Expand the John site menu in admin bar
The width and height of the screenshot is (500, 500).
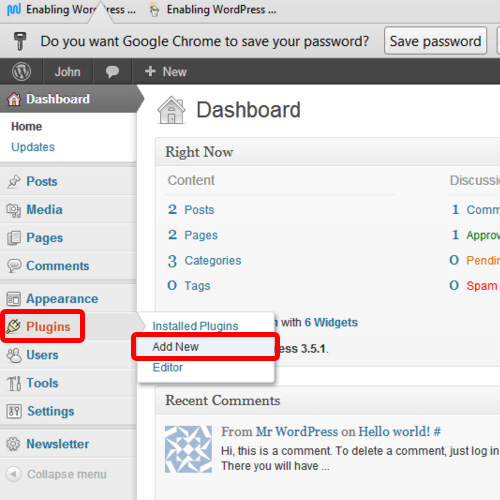pos(68,72)
